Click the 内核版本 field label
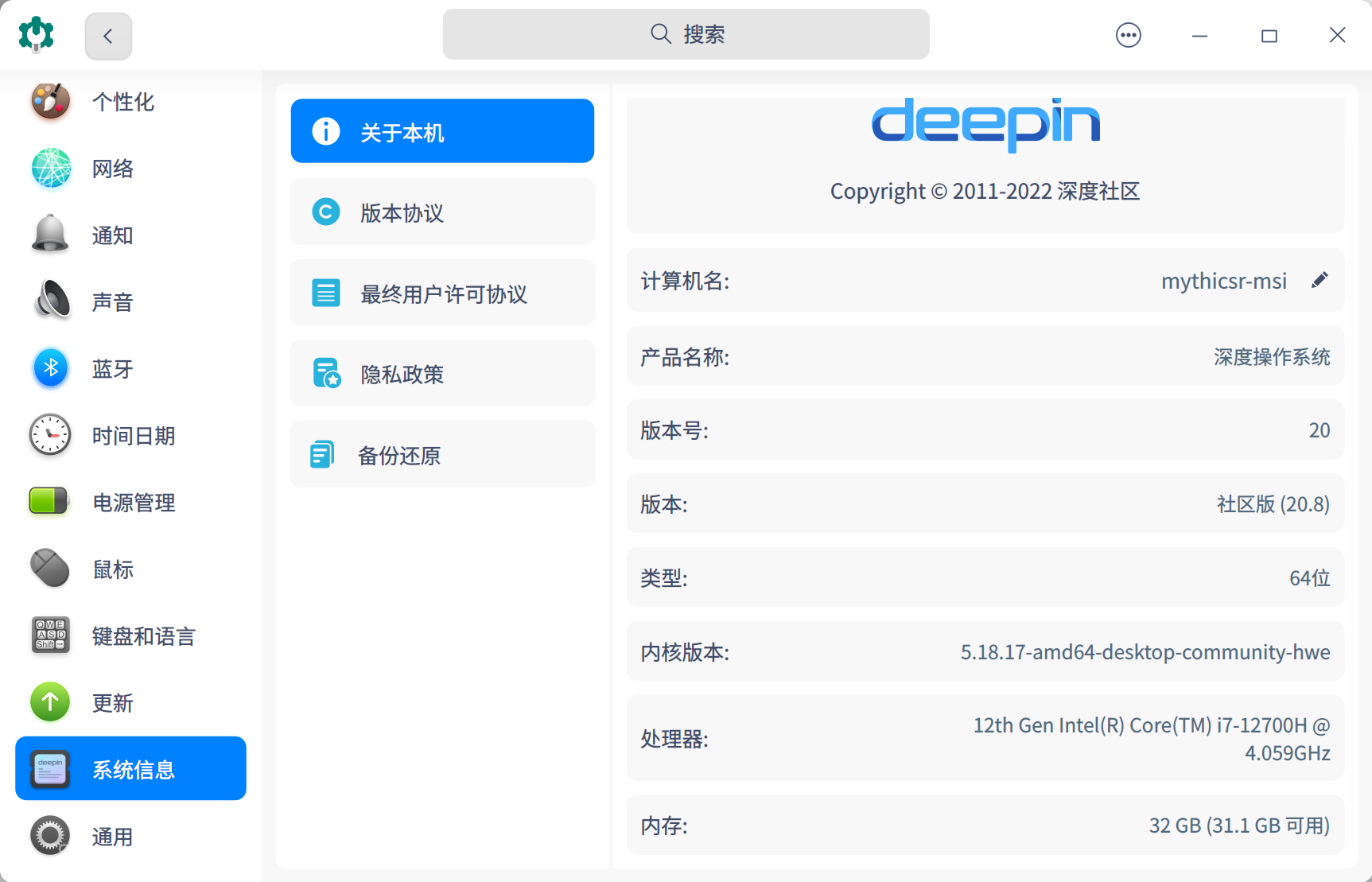Screen dimensions: 1372x882 tap(685, 652)
